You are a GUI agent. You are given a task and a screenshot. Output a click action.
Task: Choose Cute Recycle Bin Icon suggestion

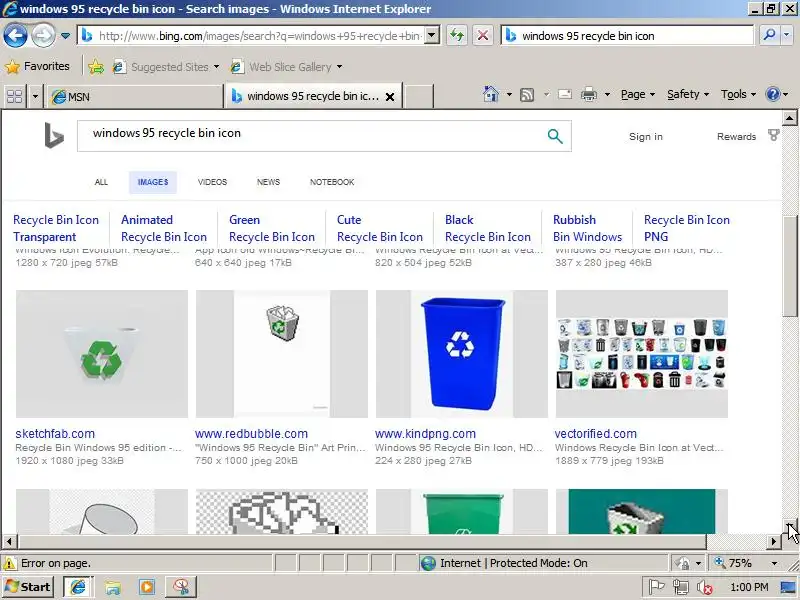[x=380, y=228]
